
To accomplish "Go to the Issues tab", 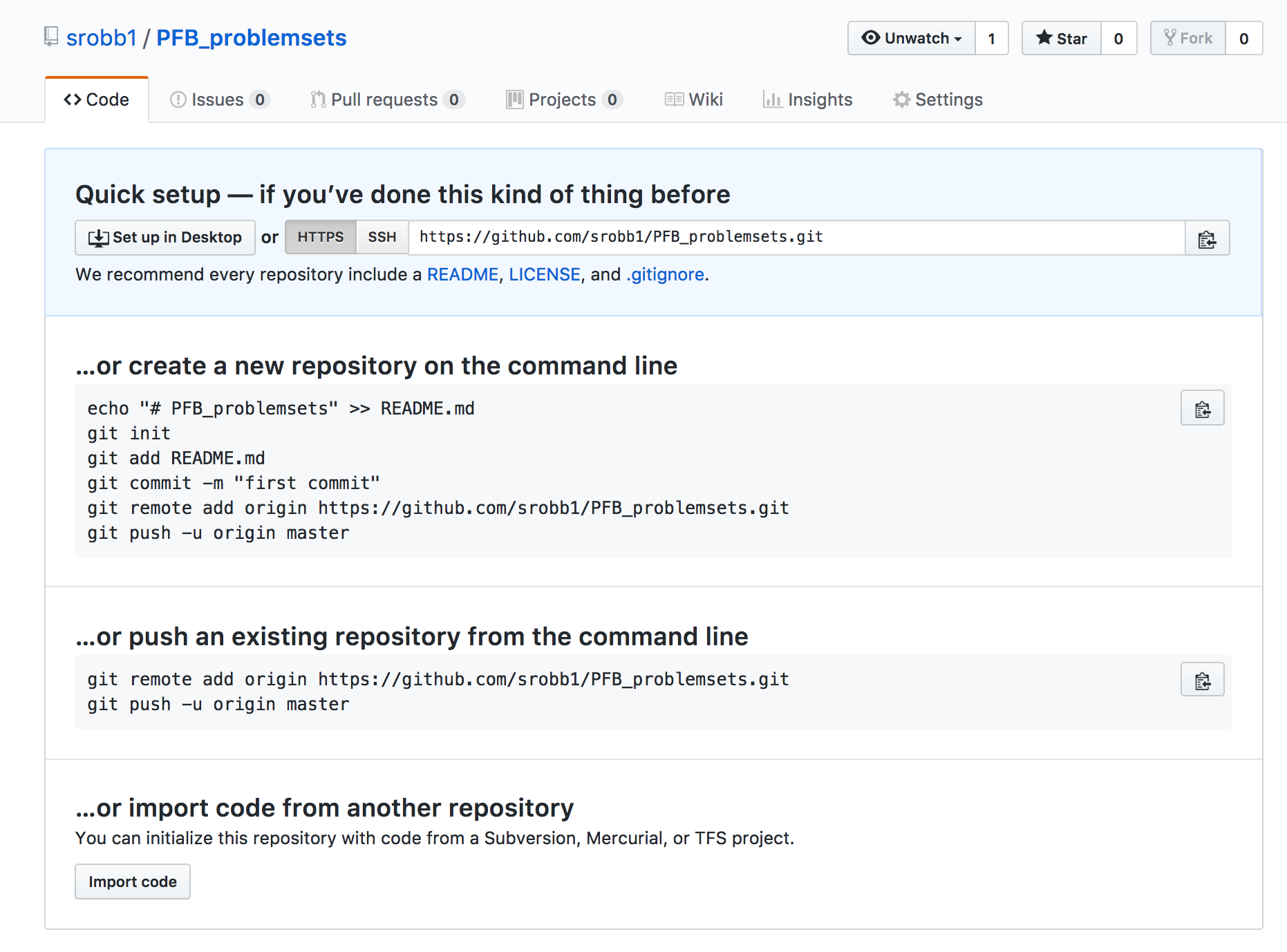I will [218, 100].
